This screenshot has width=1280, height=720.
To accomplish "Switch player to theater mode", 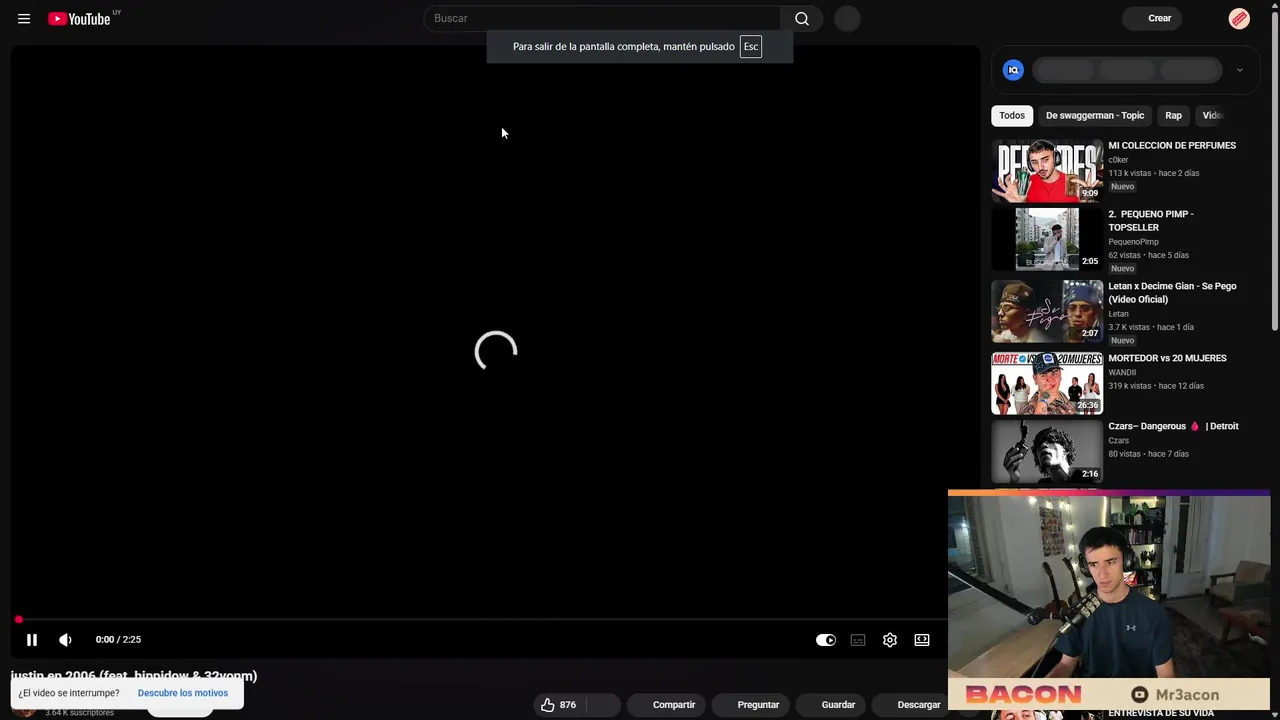I will click(x=922, y=640).
